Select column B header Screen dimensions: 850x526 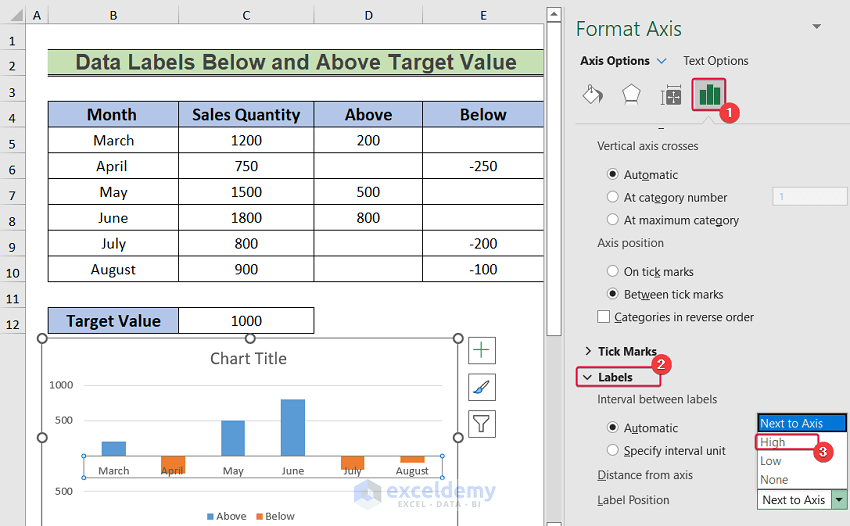(113, 15)
